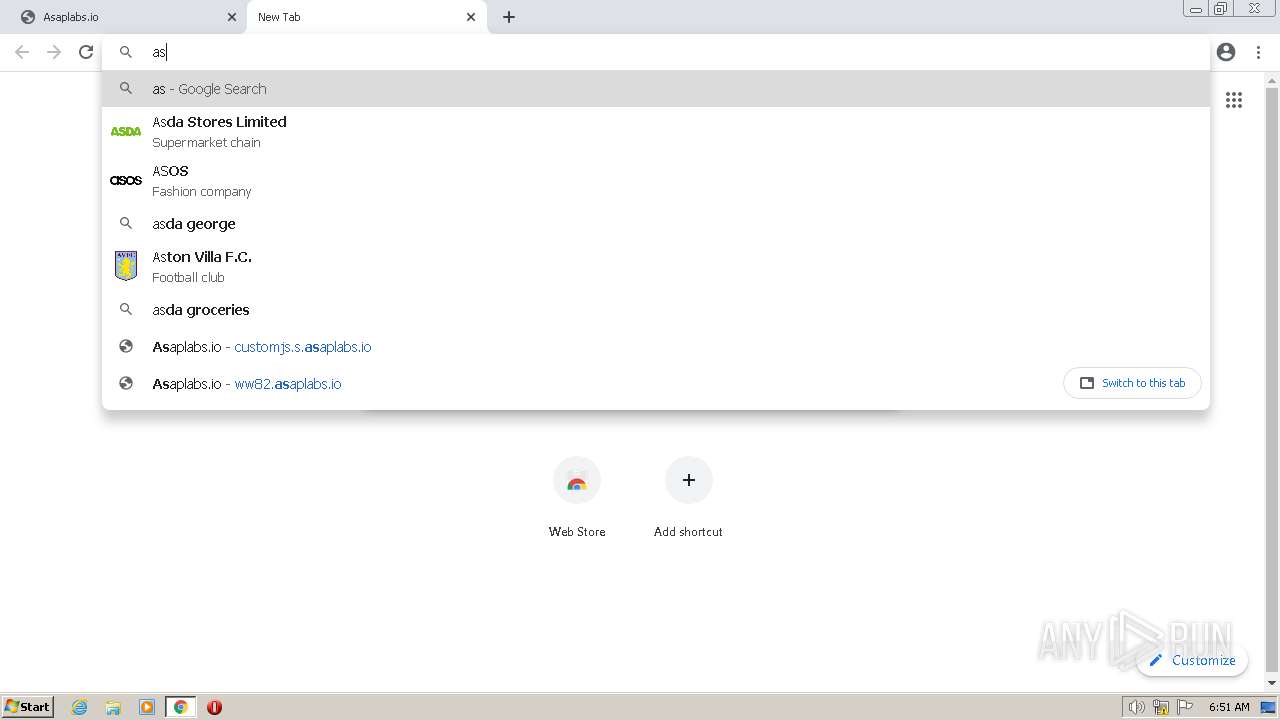Screen dimensions: 1280x720
Task: Click the Chrome taskbar icon
Action: pos(180,707)
